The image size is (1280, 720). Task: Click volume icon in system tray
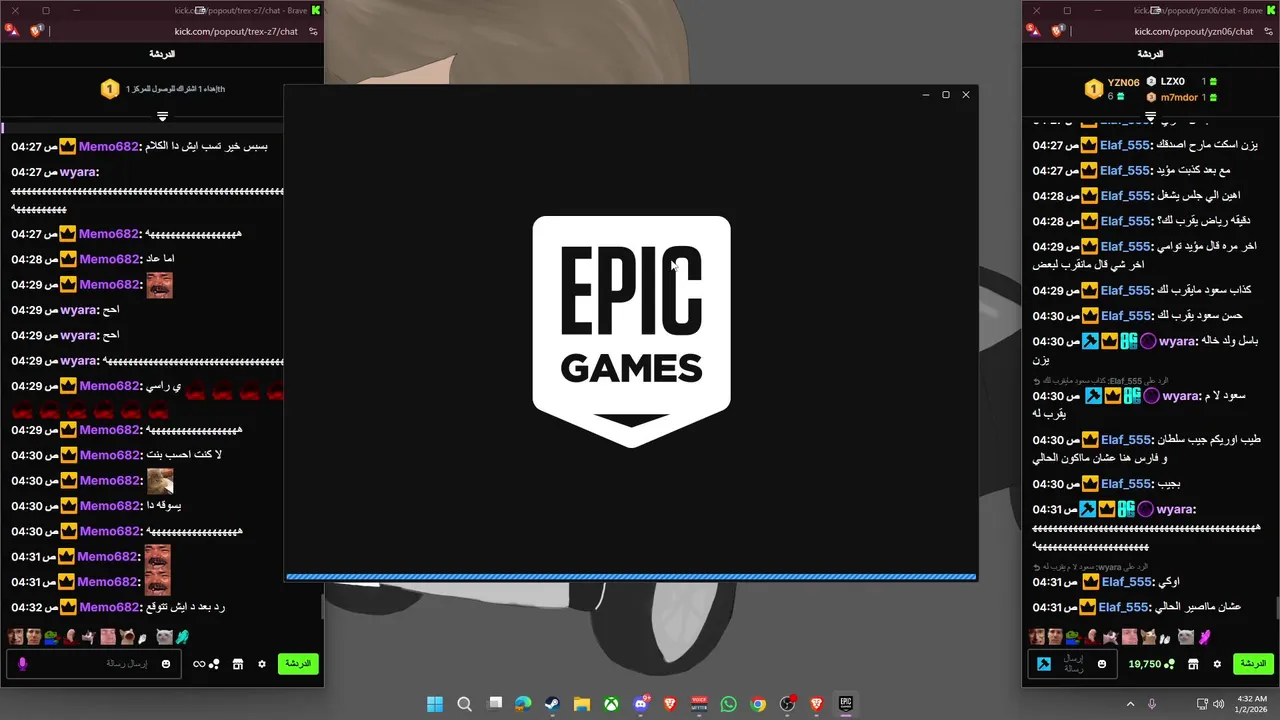coord(1219,704)
